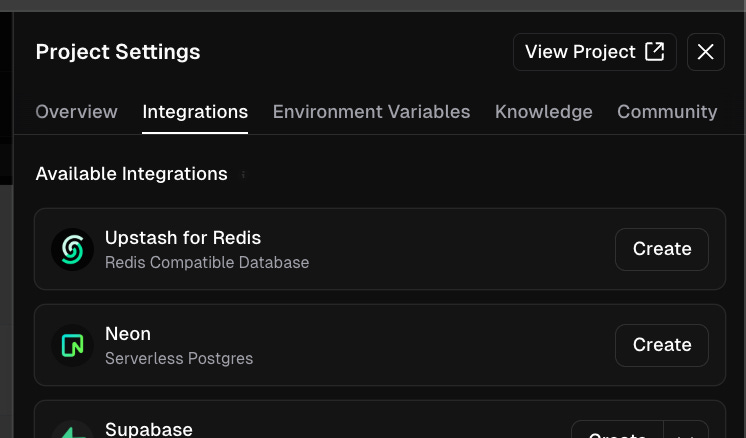Image resolution: width=746 pixels, height=438 pixels.
Task: Click the Serverless Postgres description
Action: 179,359
